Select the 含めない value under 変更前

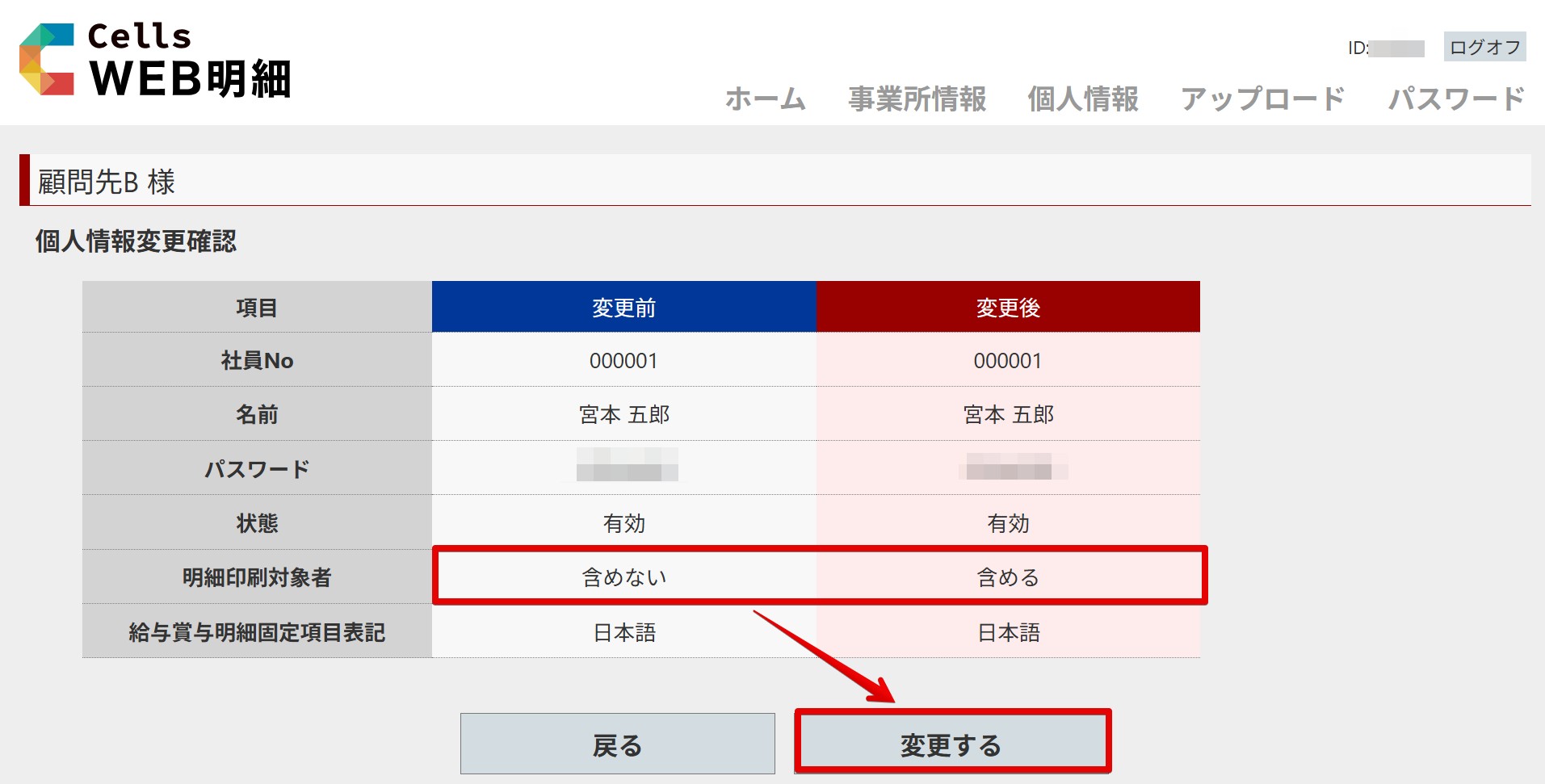pyautogui.click(x=623, y=577)
